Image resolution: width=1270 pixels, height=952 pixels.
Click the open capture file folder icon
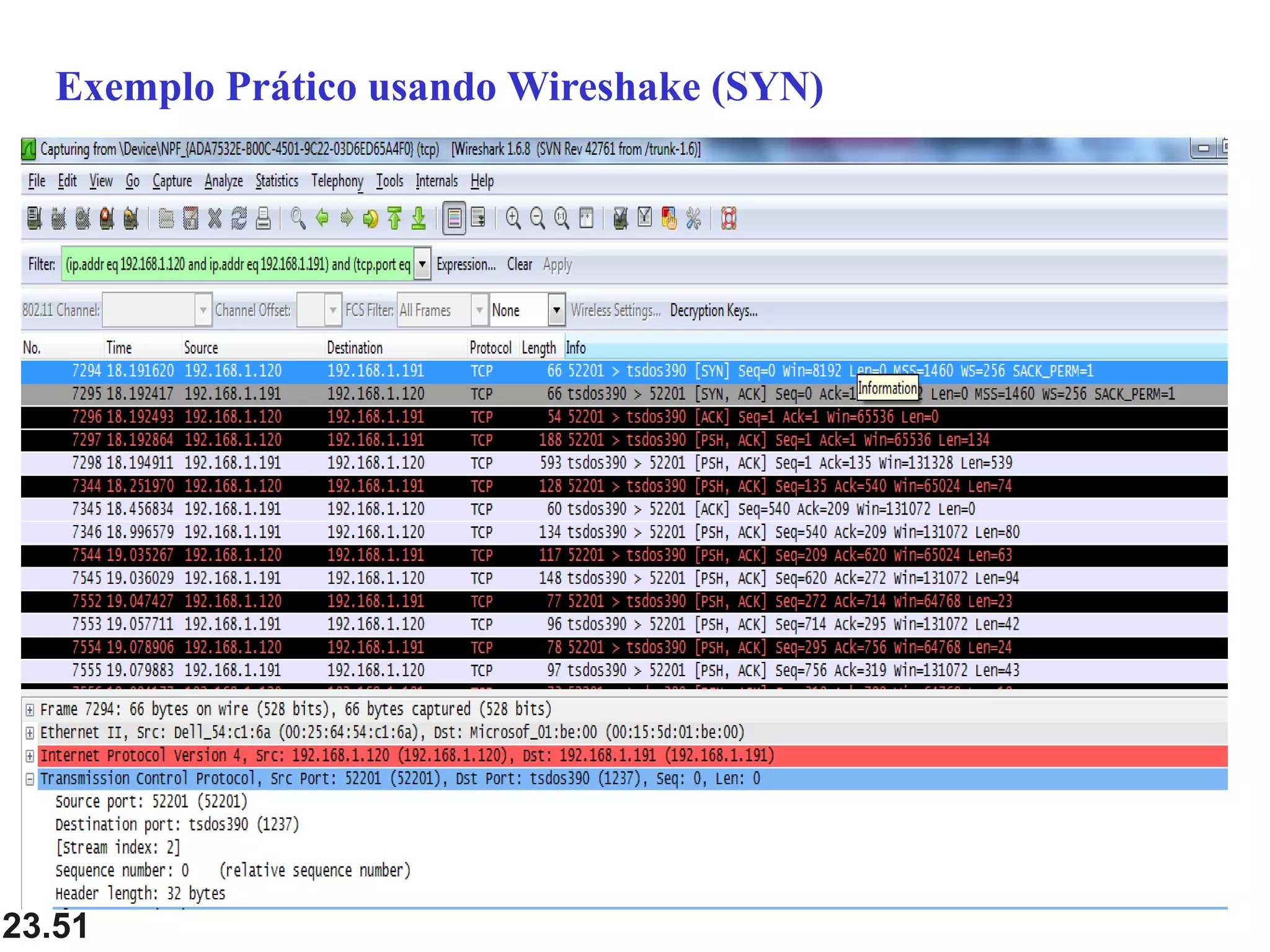[166, 218]
